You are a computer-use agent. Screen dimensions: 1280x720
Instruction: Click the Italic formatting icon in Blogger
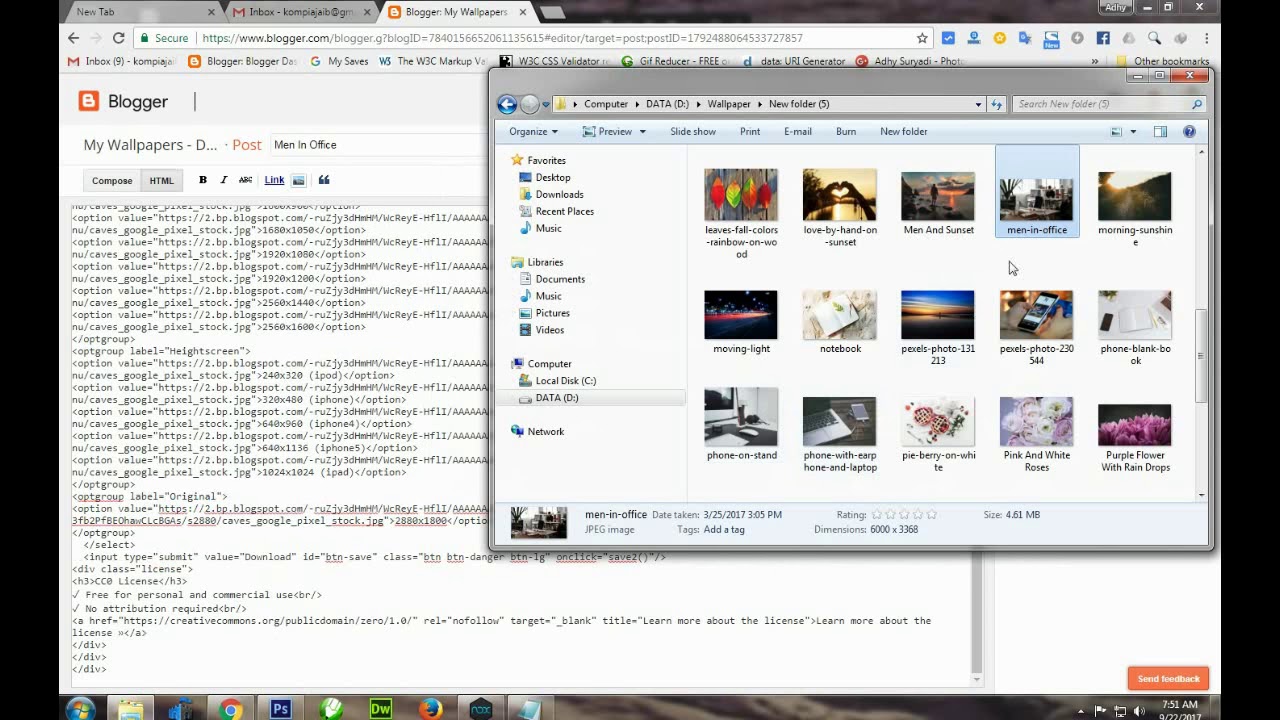coord(223,180)
